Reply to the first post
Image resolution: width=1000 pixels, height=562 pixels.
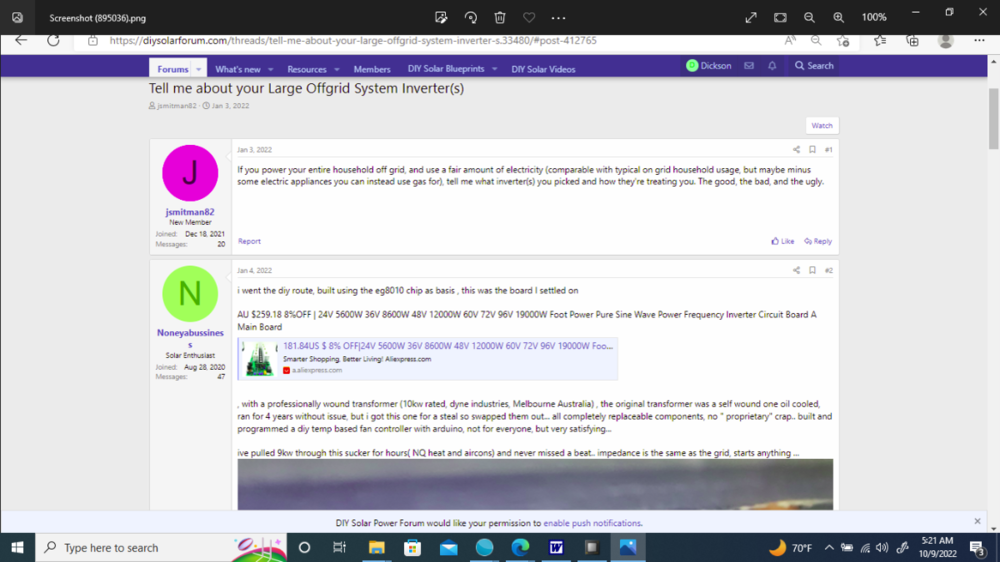pyautogui.click(x=818, y=241)
